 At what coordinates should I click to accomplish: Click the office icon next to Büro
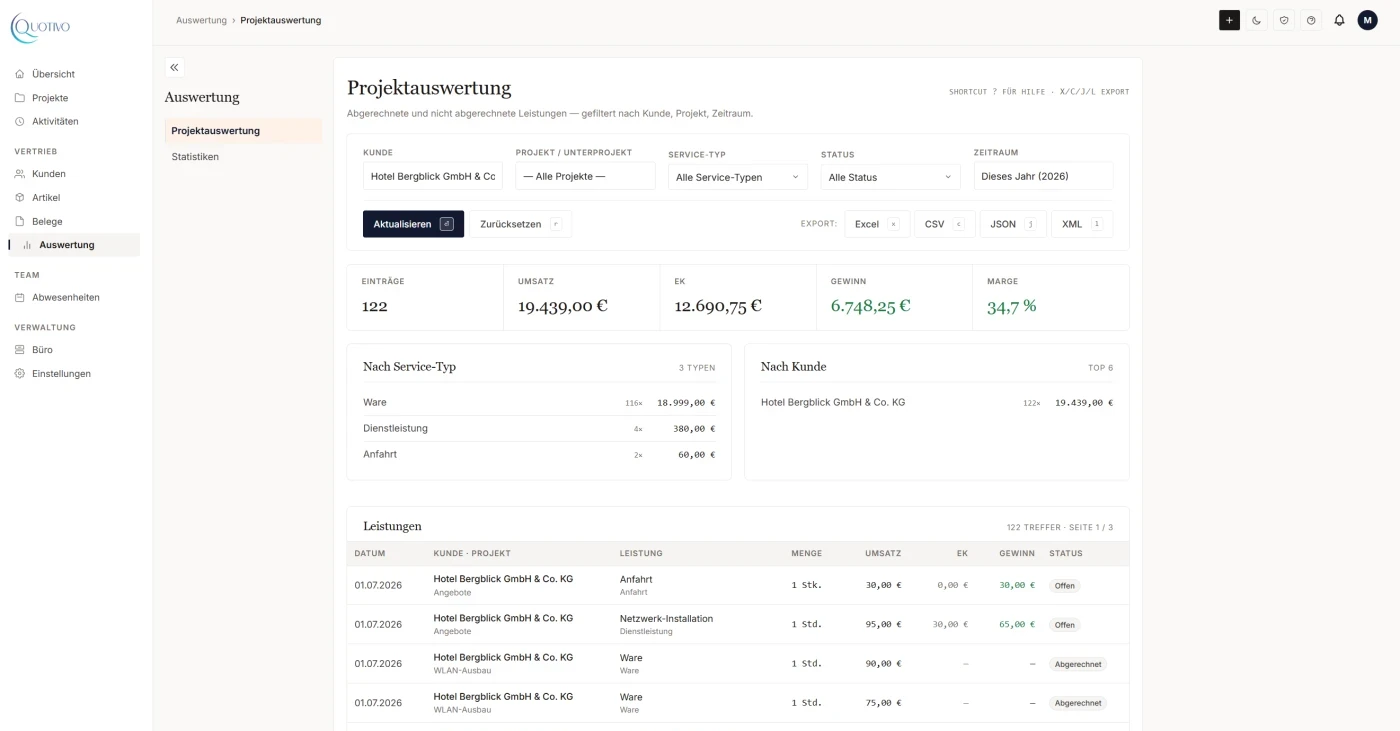(20, 350)
